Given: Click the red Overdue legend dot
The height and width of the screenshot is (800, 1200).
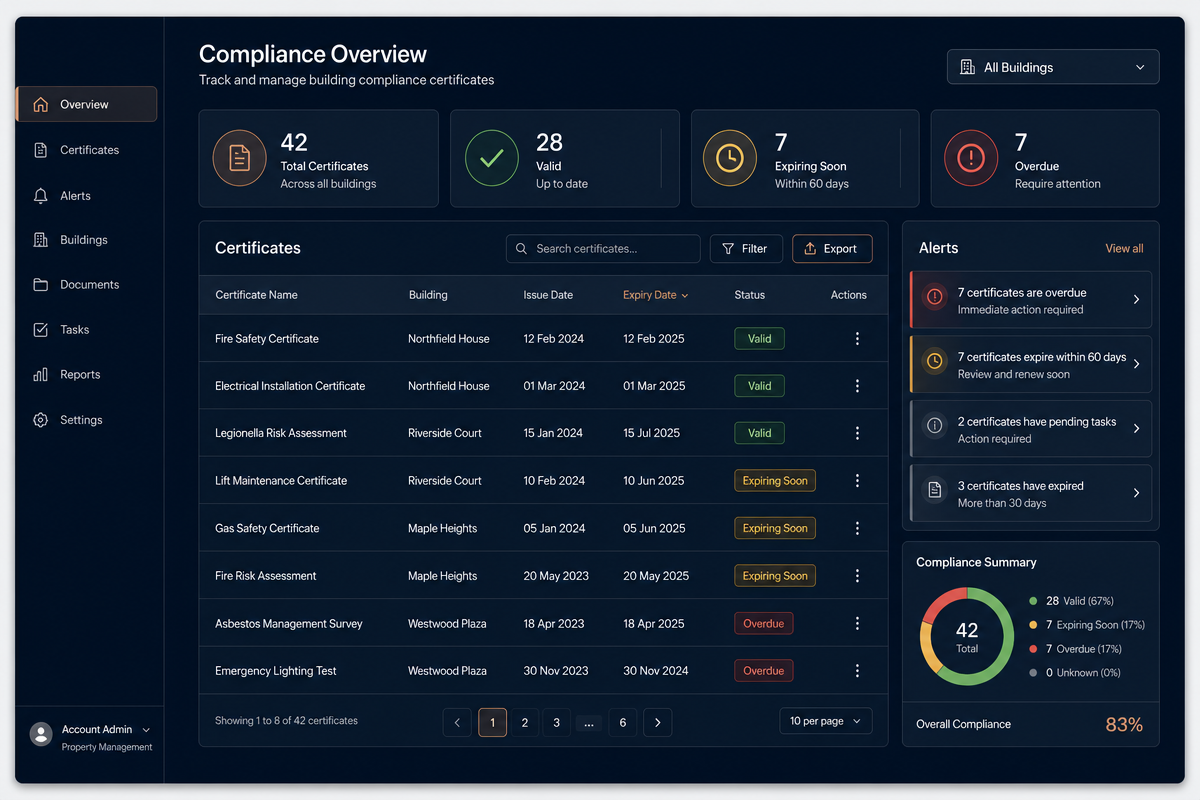Looking at the screenshot, I should [x=1033, y=649].
